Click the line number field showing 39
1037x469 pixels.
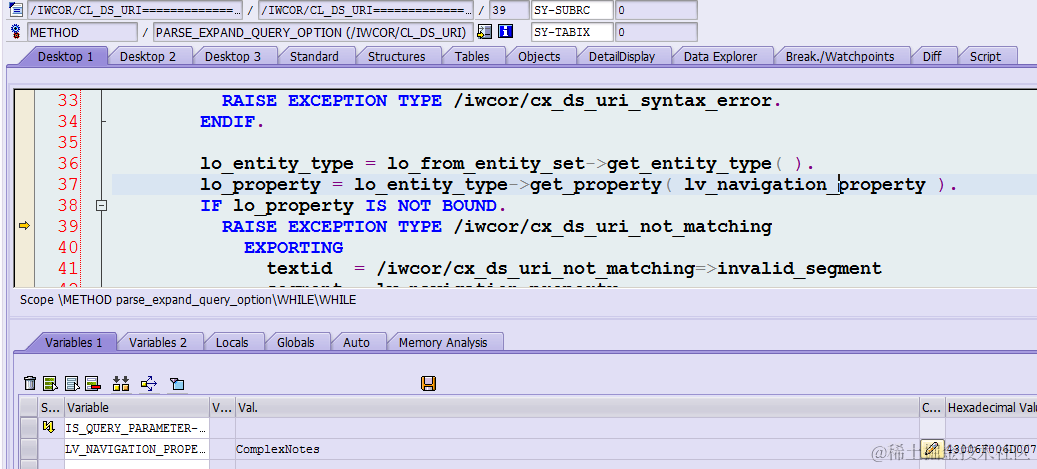[x=509, y=10]
